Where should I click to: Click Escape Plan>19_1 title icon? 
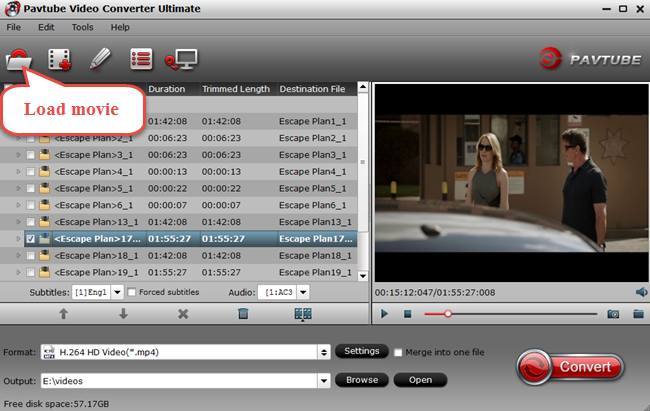[44, 272]
